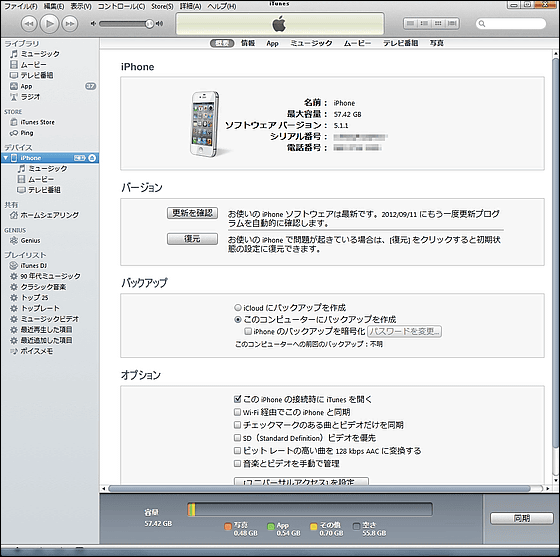Viewport: 560px width, 557px height.
Task: Enable 音楽とビデオを手動で管理 checkbox
Action: (238, 463)
